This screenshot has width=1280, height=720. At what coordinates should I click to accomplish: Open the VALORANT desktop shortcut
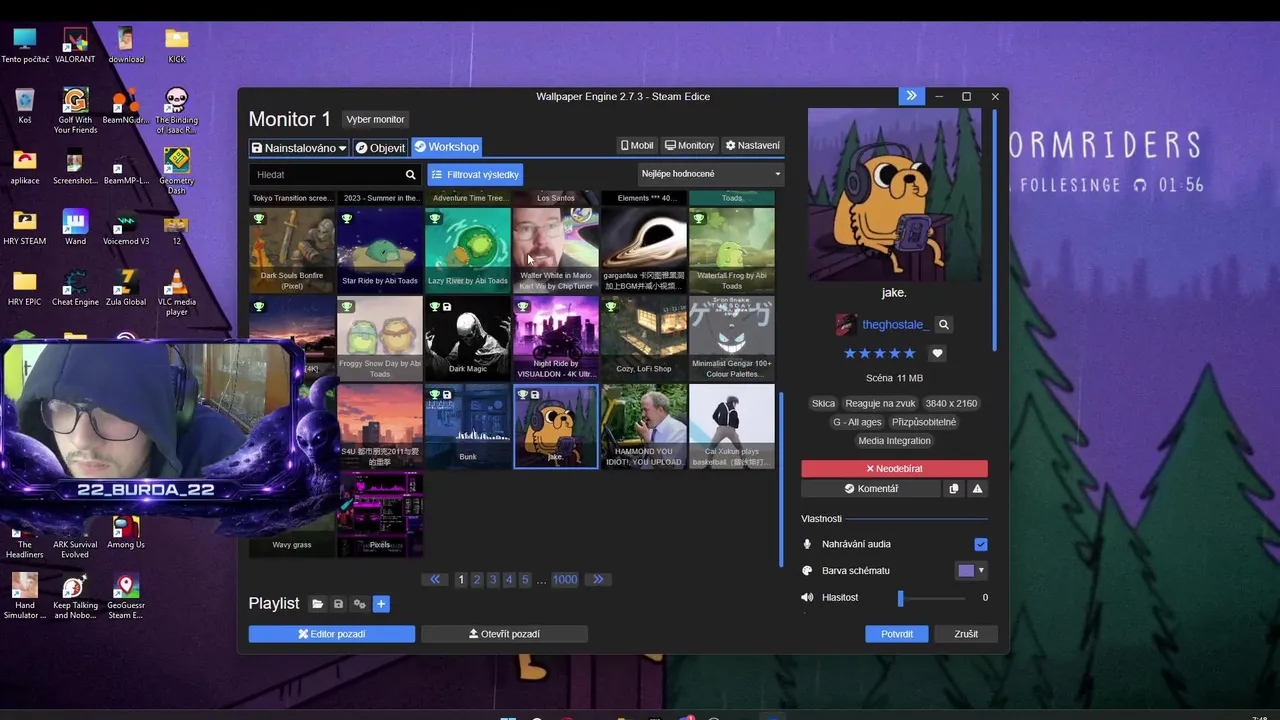tap(75, 46)
